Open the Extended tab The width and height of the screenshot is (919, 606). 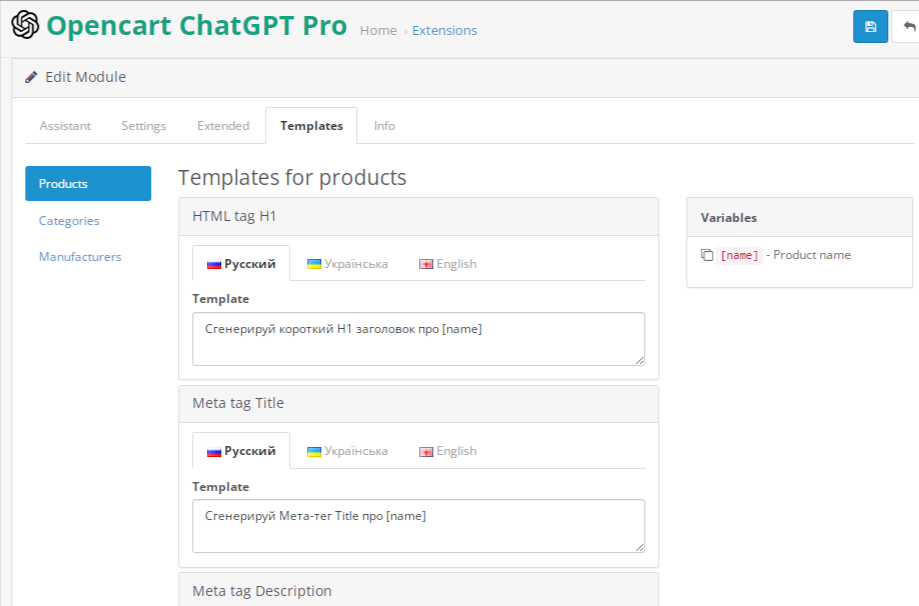[x=223, y=125]
